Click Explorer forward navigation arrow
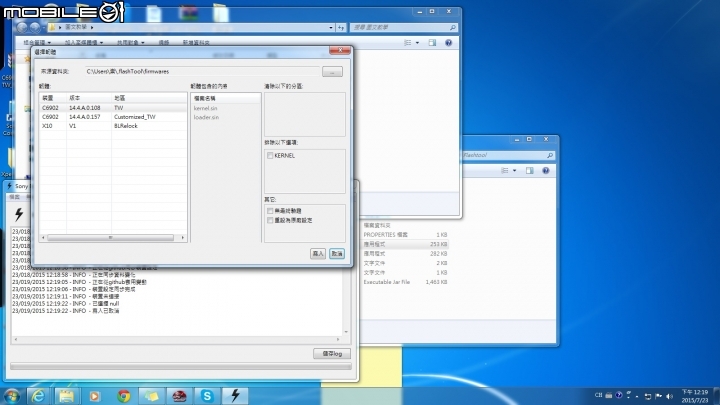The image size is (720, 405). (35, 28)
